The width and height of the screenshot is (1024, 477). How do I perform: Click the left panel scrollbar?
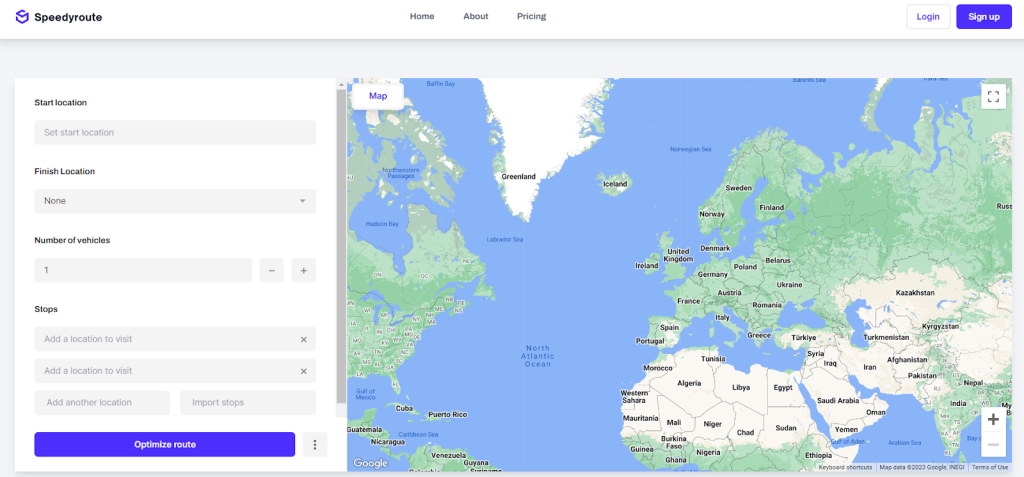pos(342,246)
